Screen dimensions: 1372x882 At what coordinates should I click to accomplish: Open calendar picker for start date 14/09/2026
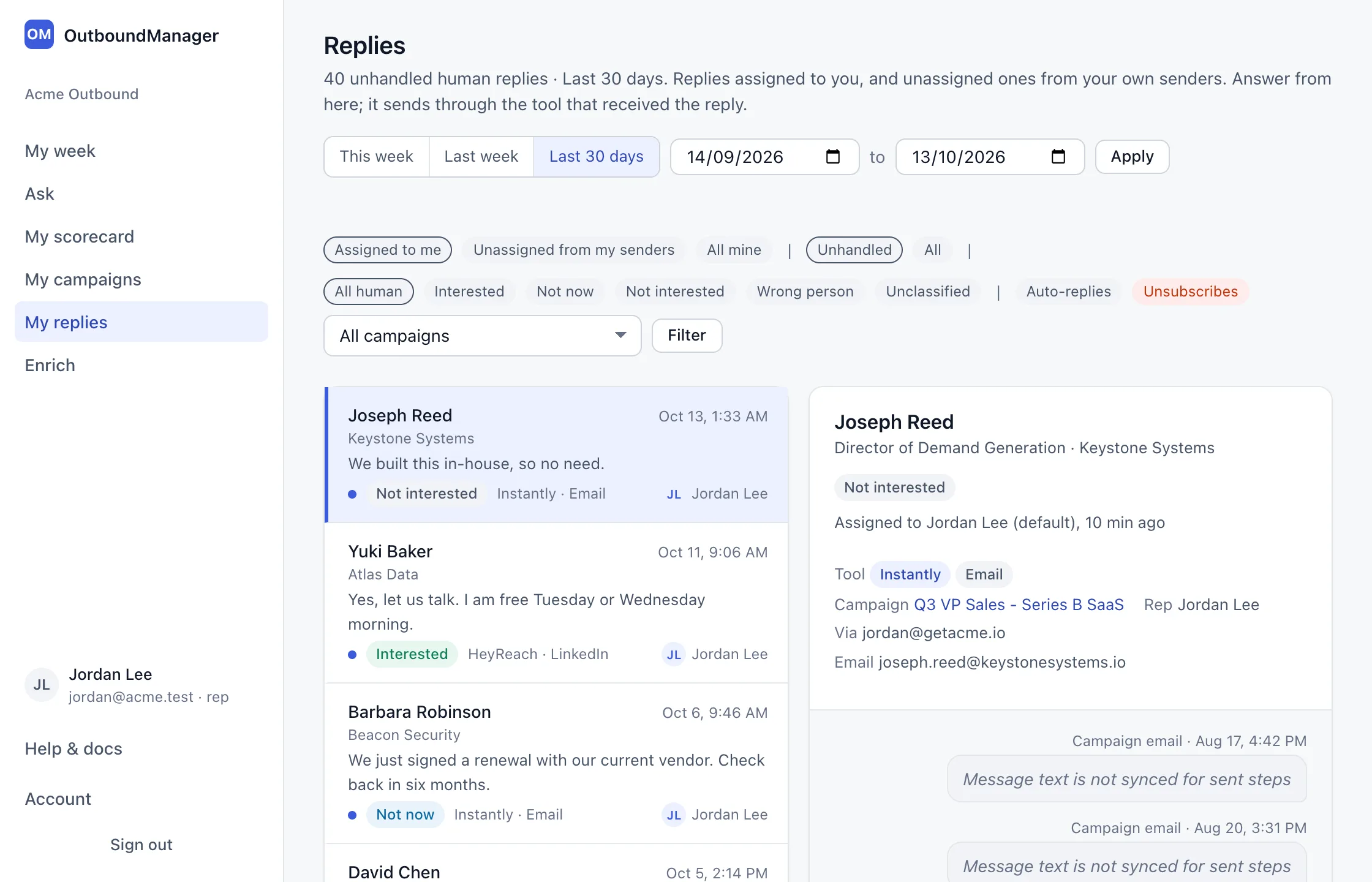pos(832,157)
